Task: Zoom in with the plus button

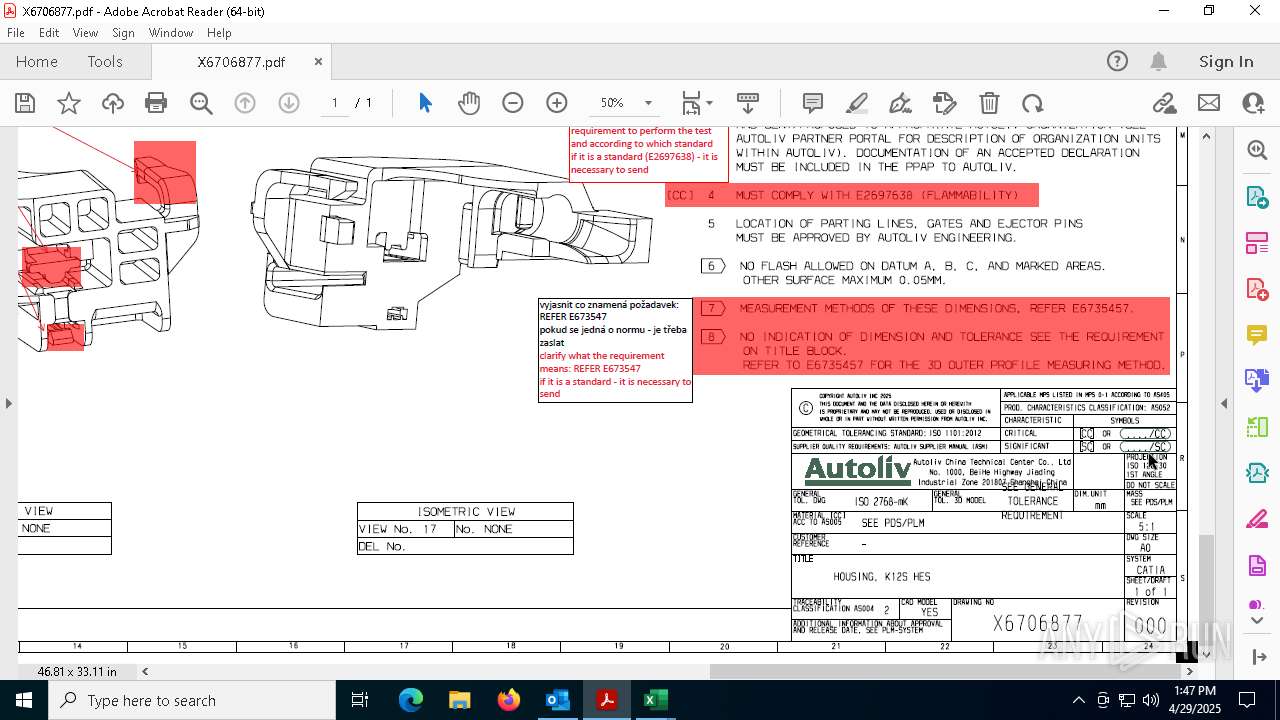Action: (x=557, y=103)
